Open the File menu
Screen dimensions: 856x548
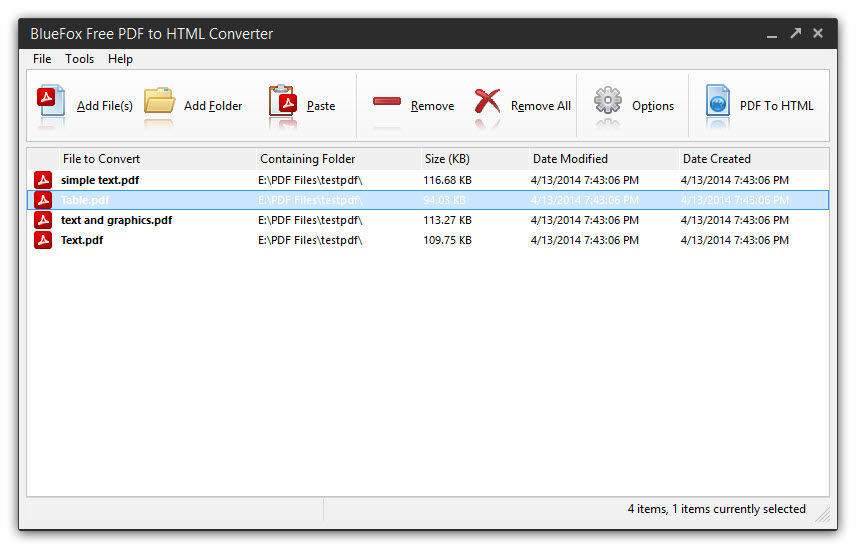pyautogui.click(x=42, y=59)
